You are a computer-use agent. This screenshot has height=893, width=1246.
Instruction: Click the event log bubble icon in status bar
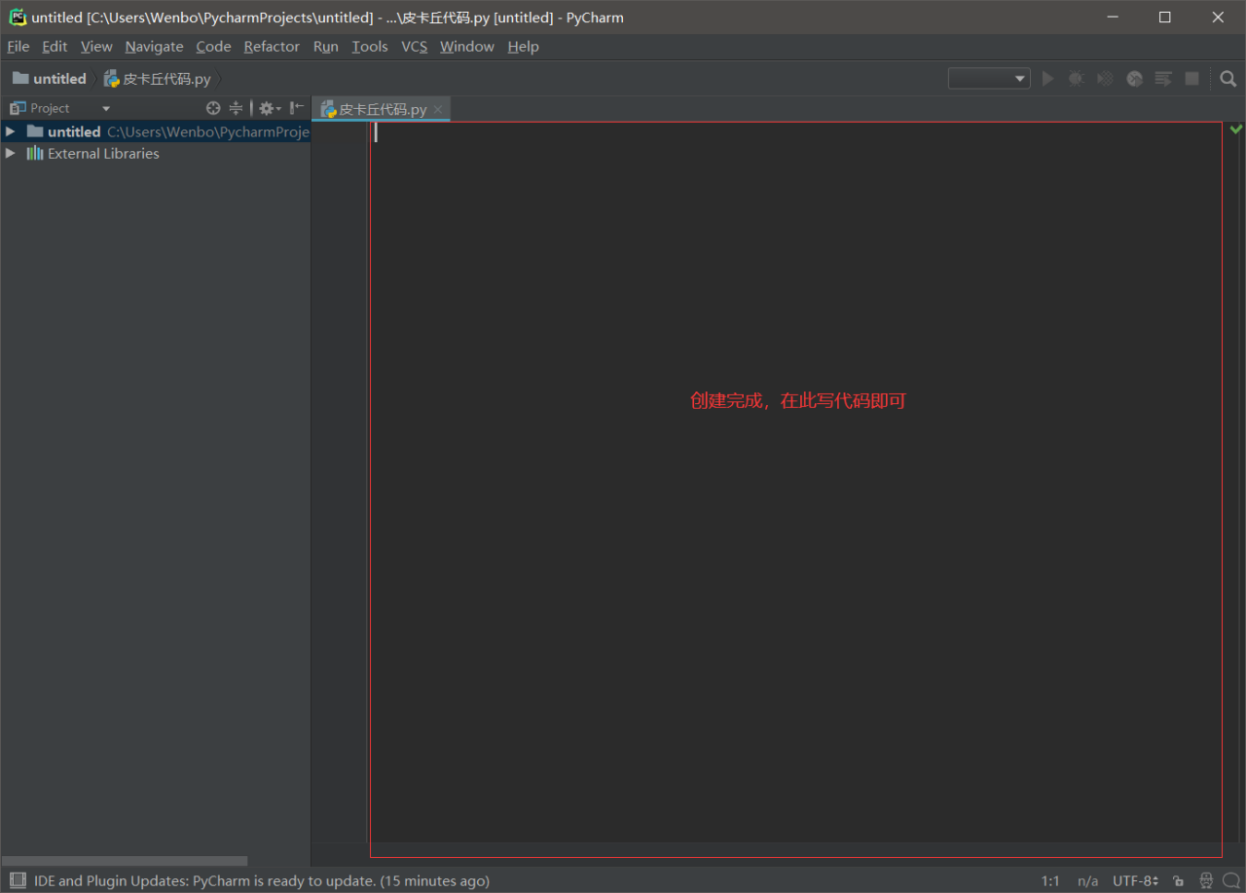point(1232,881)
